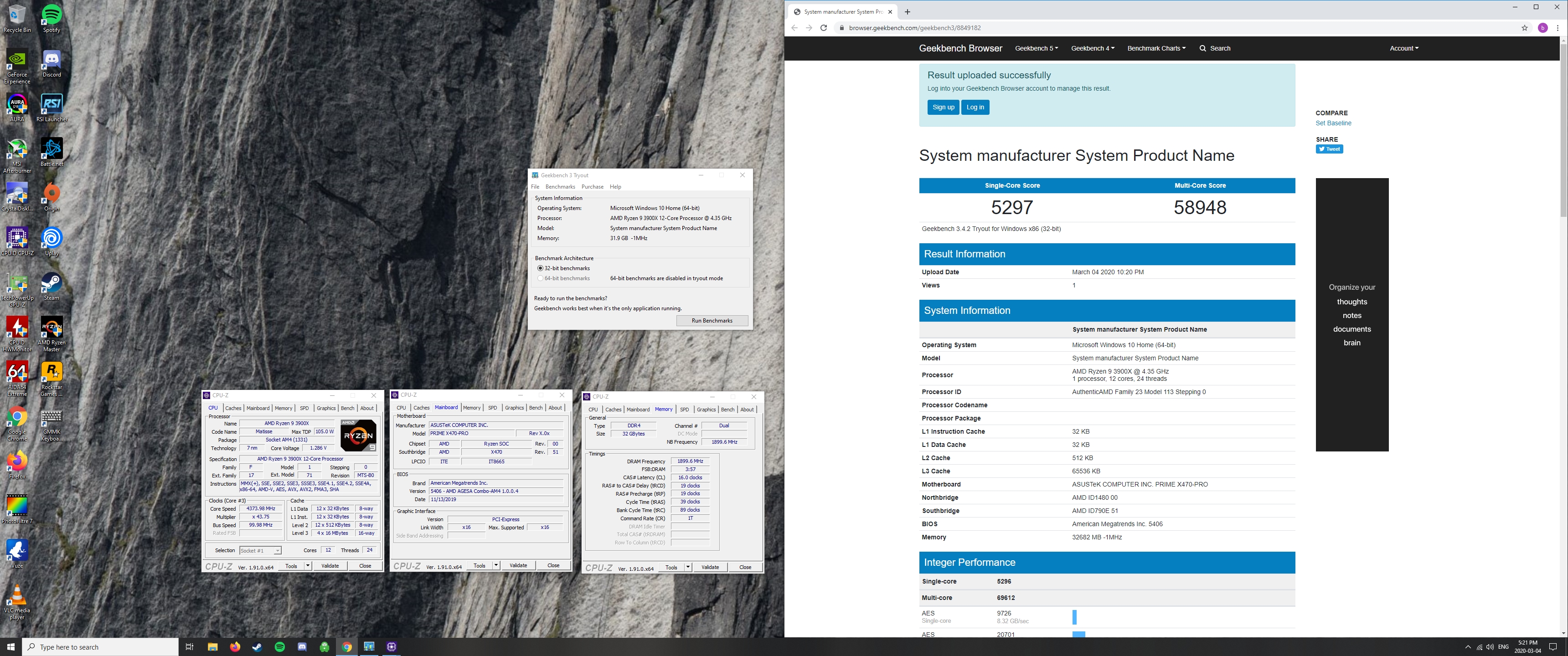Open the Benchmarks menu in Geekbench 3
Screen dimensions: 1568x656
click(560, 187)
